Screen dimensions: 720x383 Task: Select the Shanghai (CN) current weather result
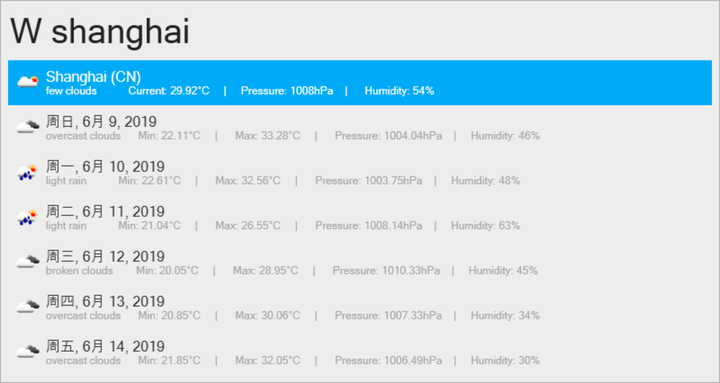point(360,83)
